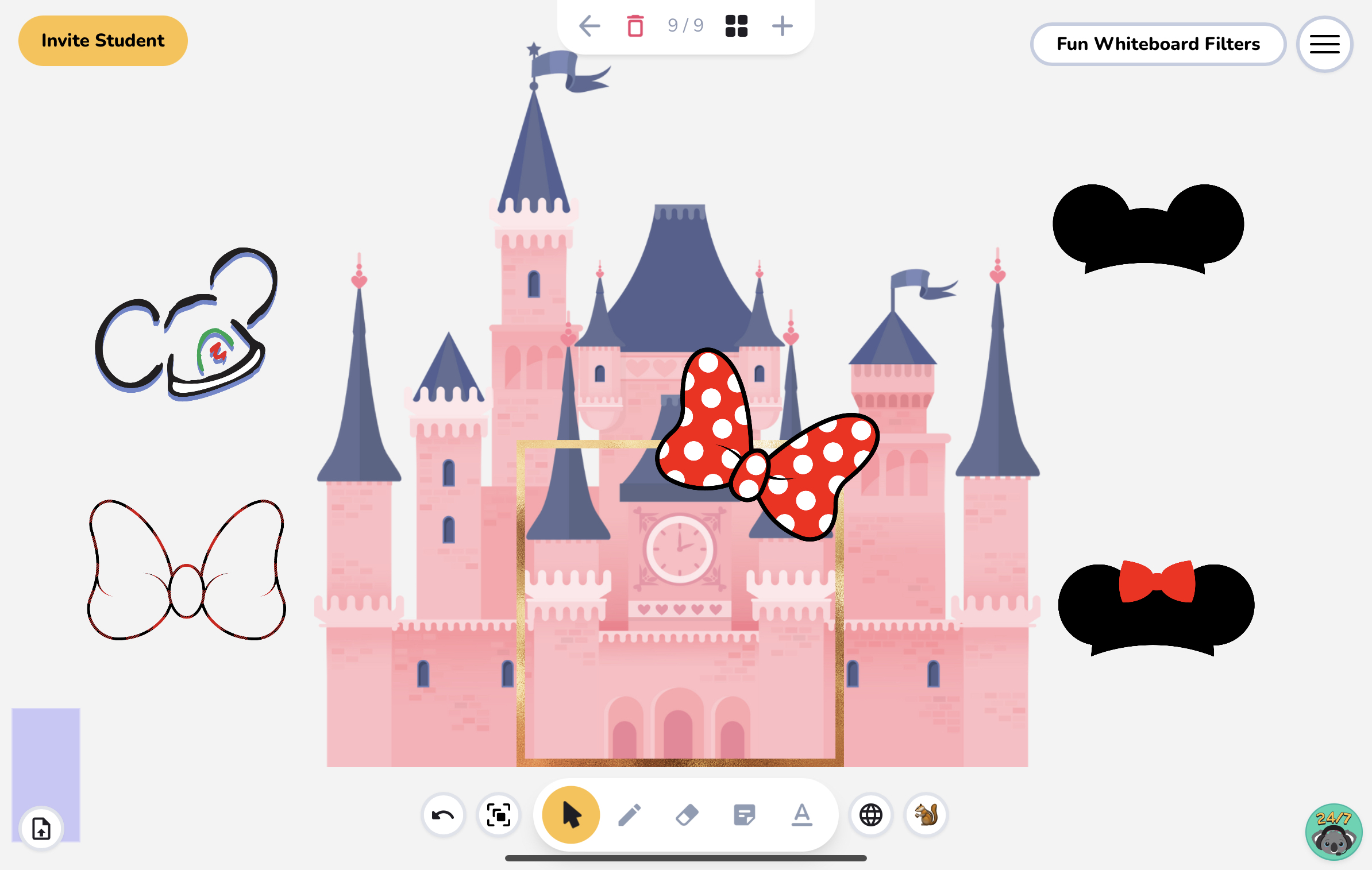Click the squirrel rewards icon

(x=926, y=814)
